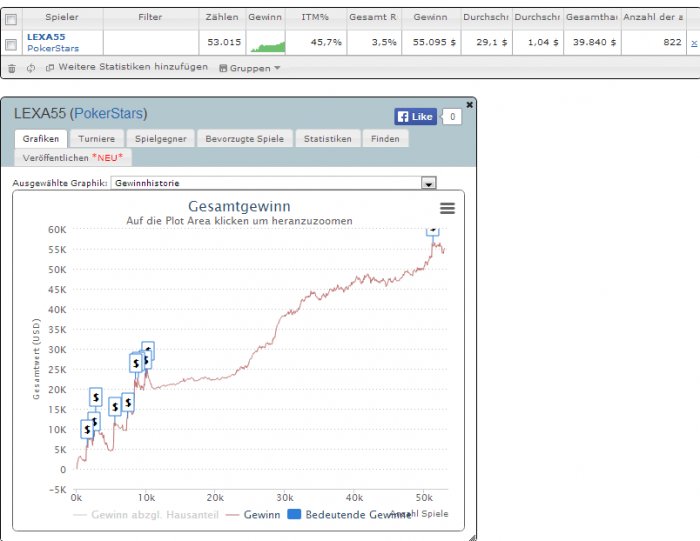Click the Filter column header
Image resolution: width=700 pixels, height=541 pixels.
[150, 17]
